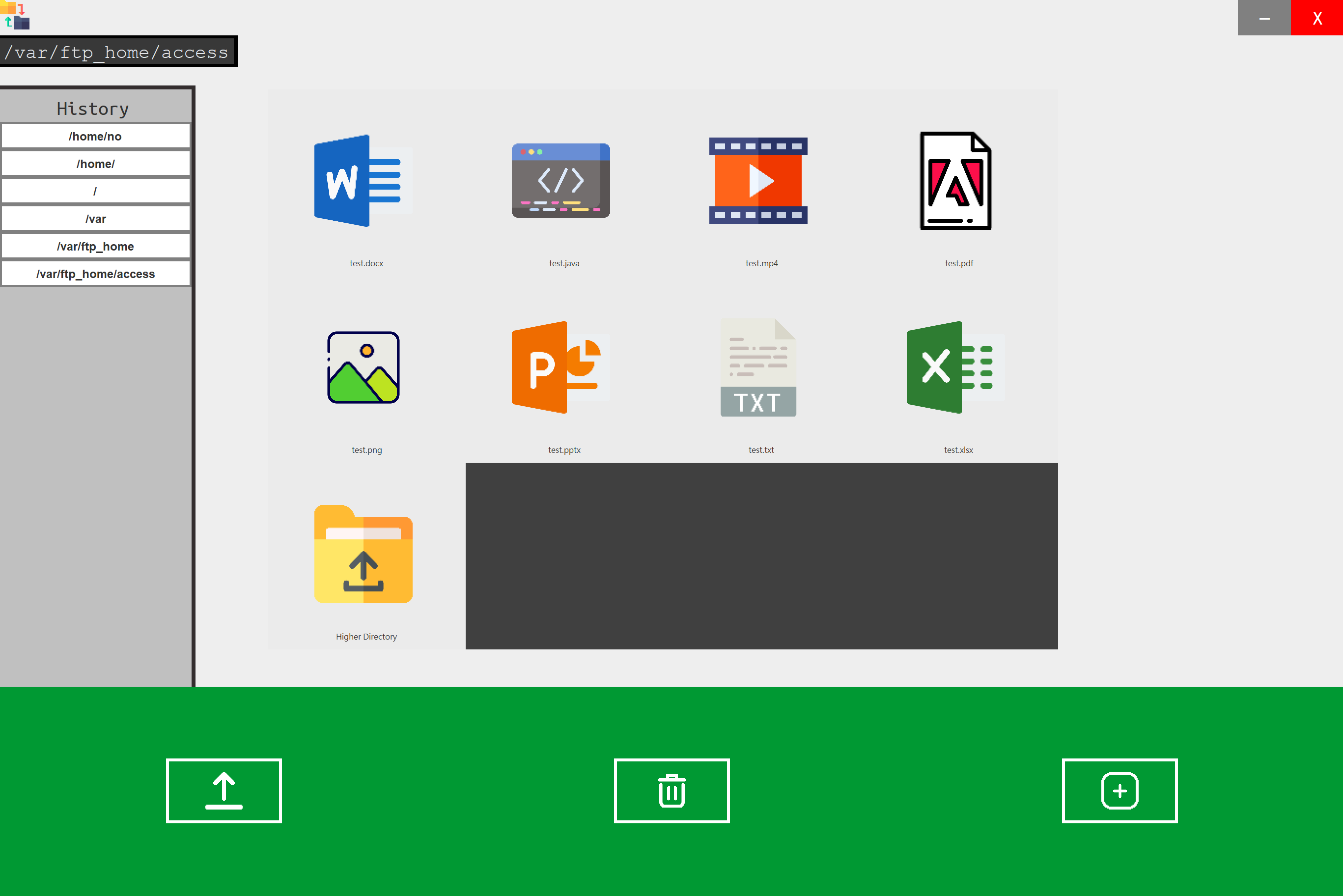Image resolution: width=1343 pixels, height=896 pixels.
Task: Open the test.xlsx Excel file icon
Action: click(x=956, y=367)
